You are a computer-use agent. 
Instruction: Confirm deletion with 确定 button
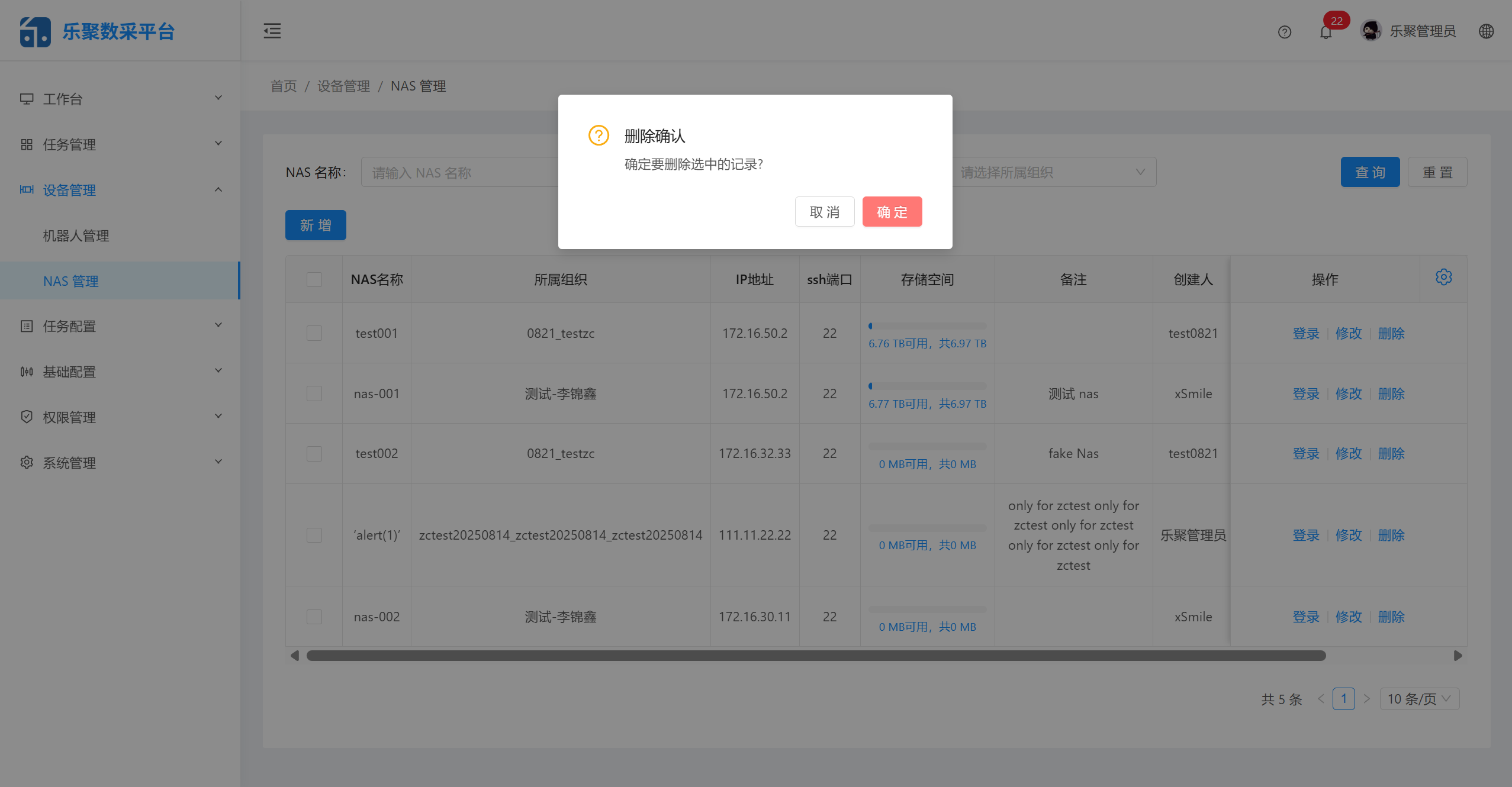point(892,212)
